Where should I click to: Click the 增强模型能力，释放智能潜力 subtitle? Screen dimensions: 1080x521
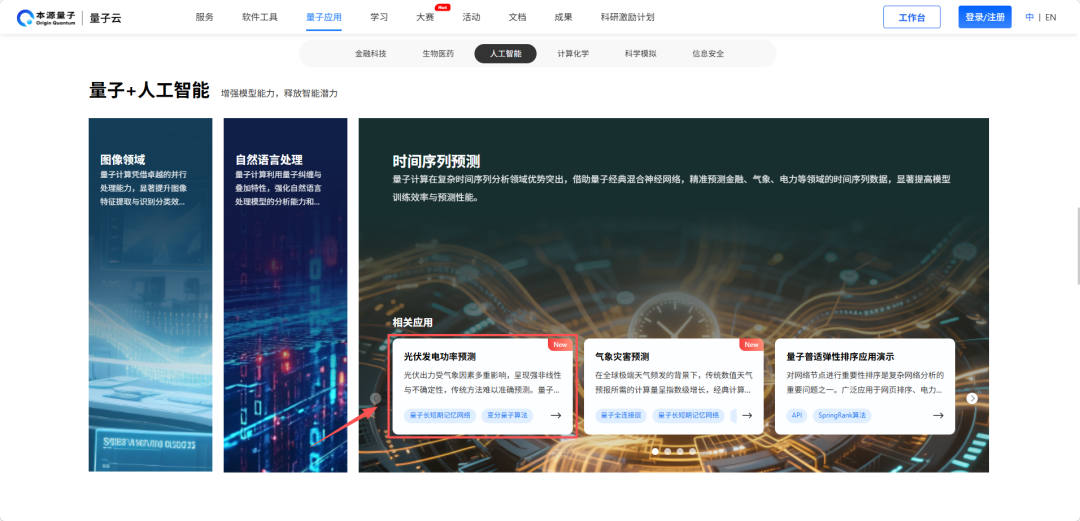280,93
